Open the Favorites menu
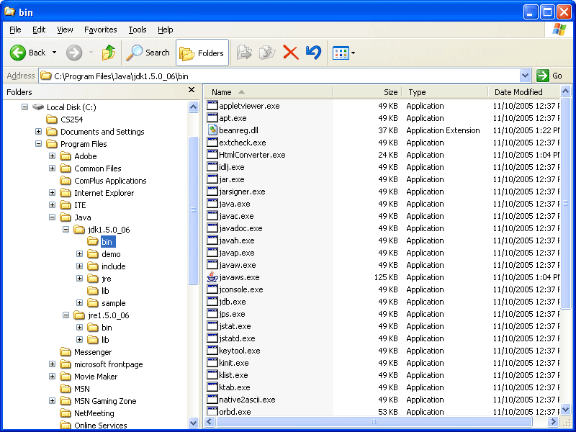 [x=101, y=30]
